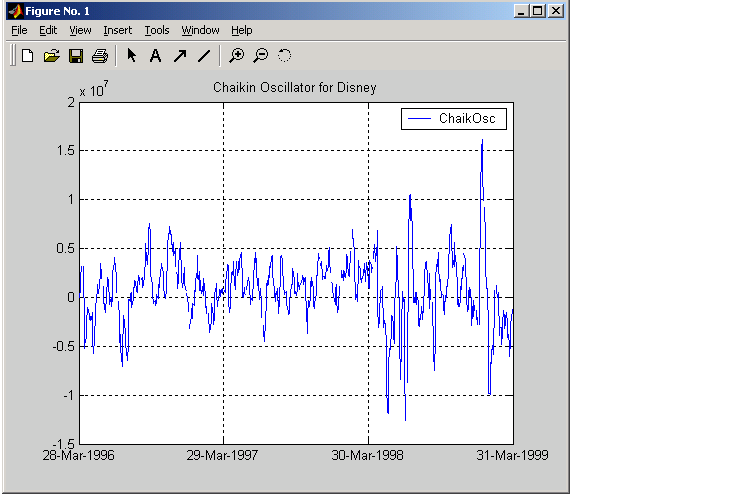
Task: Open the File menu
Action: (19, 31)
